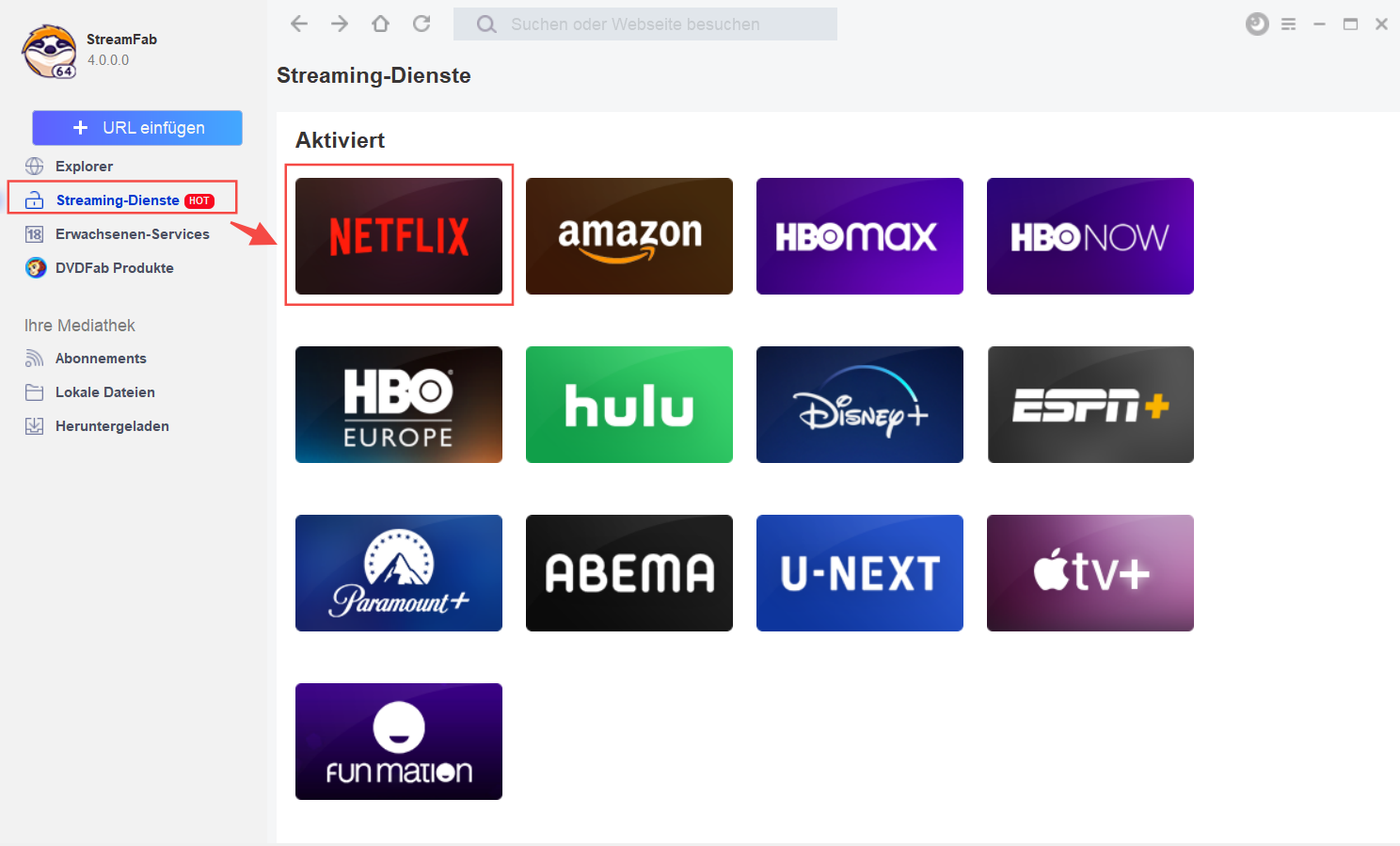Open Lokale Dateien in the Mediathek
This screenshot has width=1400, height=846.
click(104, 392)
